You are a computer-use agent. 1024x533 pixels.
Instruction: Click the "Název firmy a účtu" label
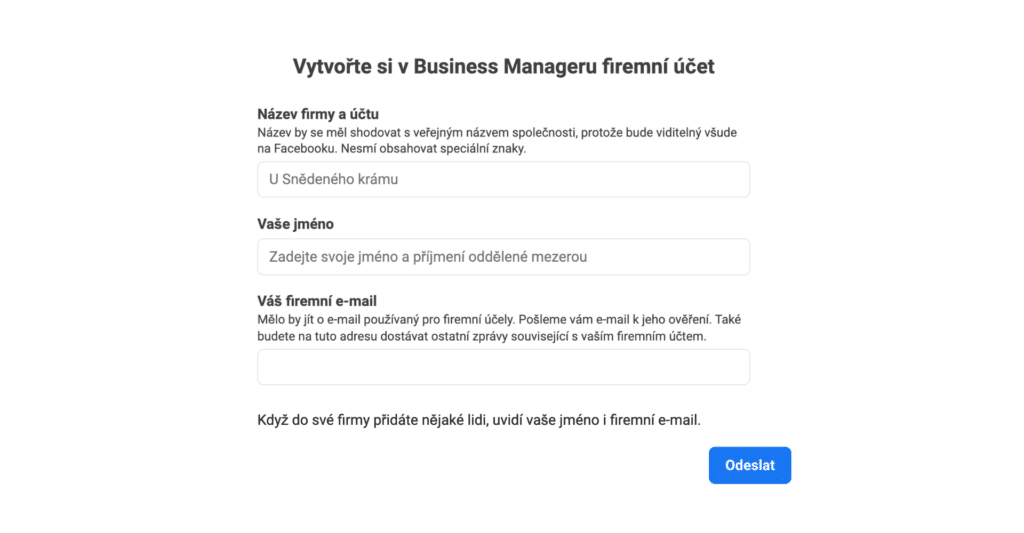[x=318, y=114]
